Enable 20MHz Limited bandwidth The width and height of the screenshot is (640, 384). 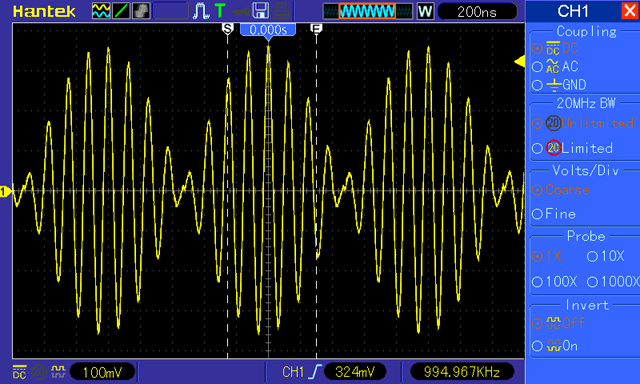[x=572, y=148]
